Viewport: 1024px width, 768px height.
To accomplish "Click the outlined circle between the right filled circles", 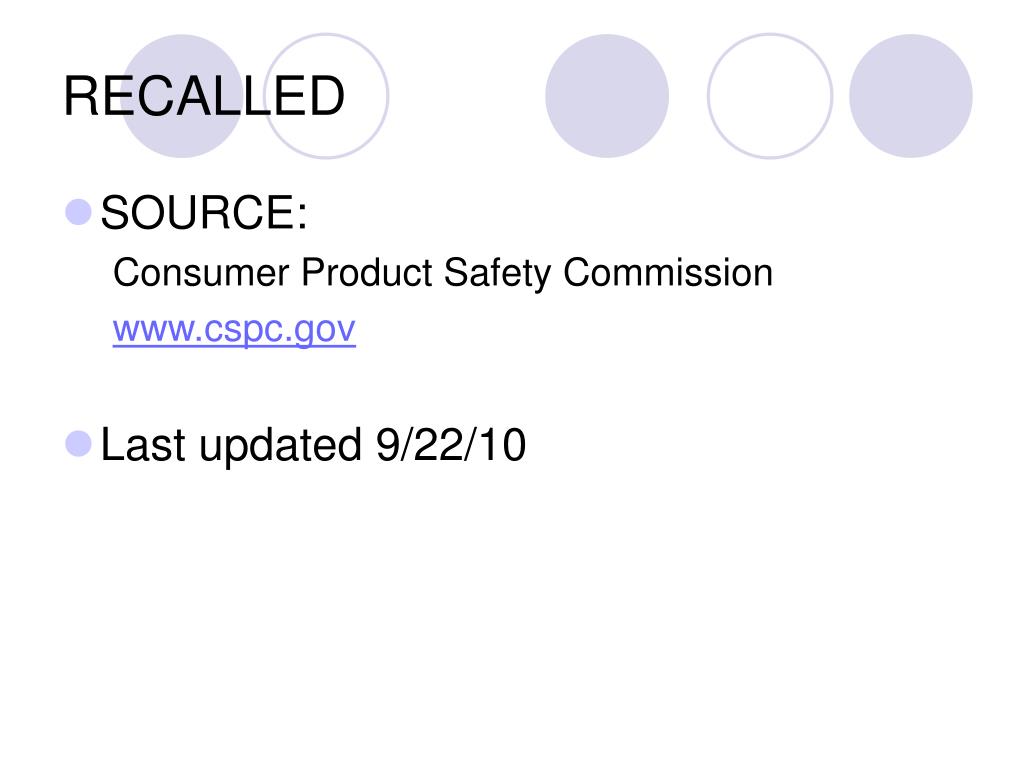I will [769, 96].
